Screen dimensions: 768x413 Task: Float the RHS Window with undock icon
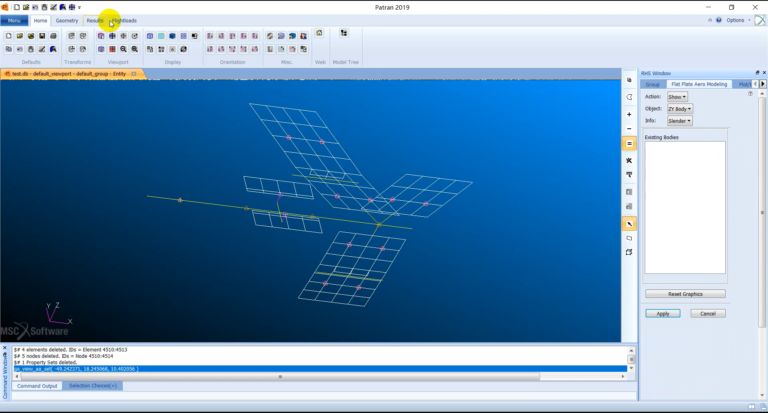pos(757,73)
